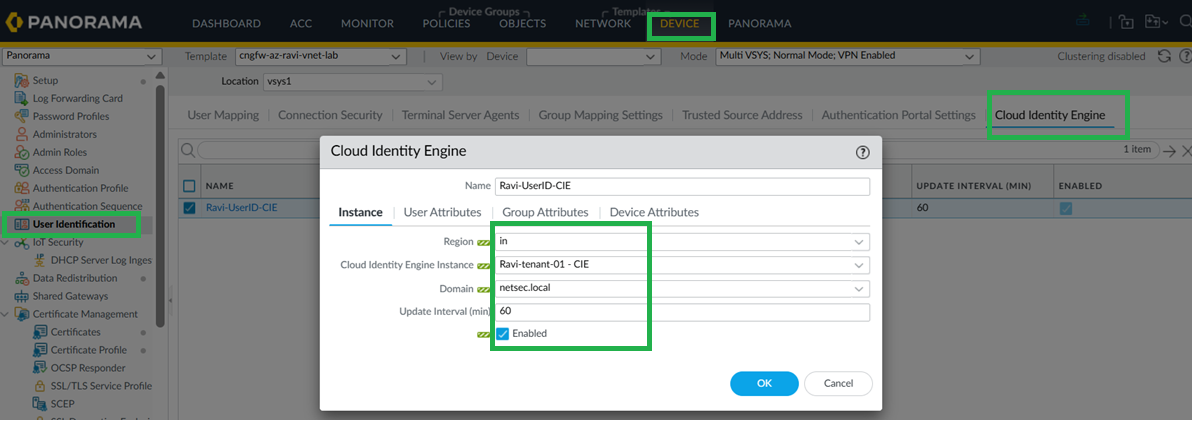Open Administrators in the left sidebar
Screen dimensions: 1192x422
(x=64, y=134)
